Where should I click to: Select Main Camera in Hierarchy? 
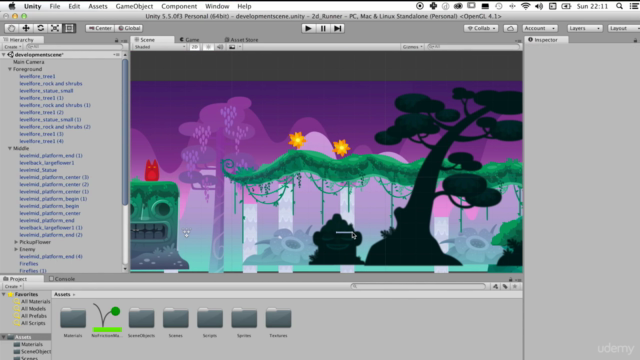29,62
